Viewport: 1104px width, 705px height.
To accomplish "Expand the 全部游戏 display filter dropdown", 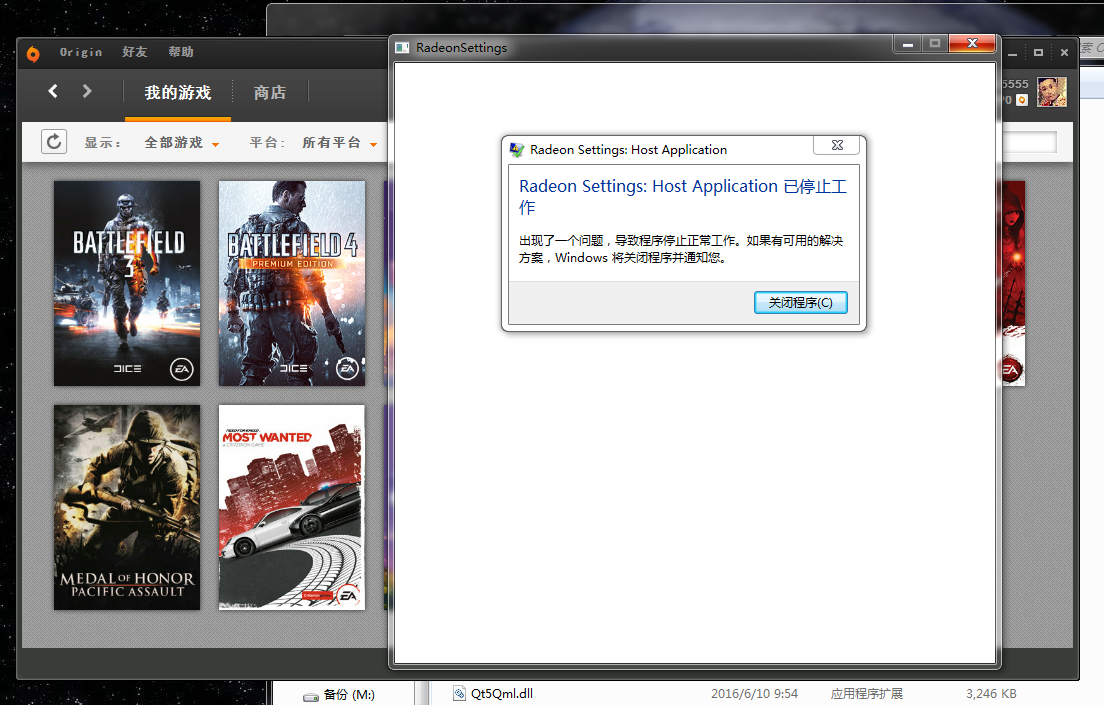I will [x=182, y=143].
